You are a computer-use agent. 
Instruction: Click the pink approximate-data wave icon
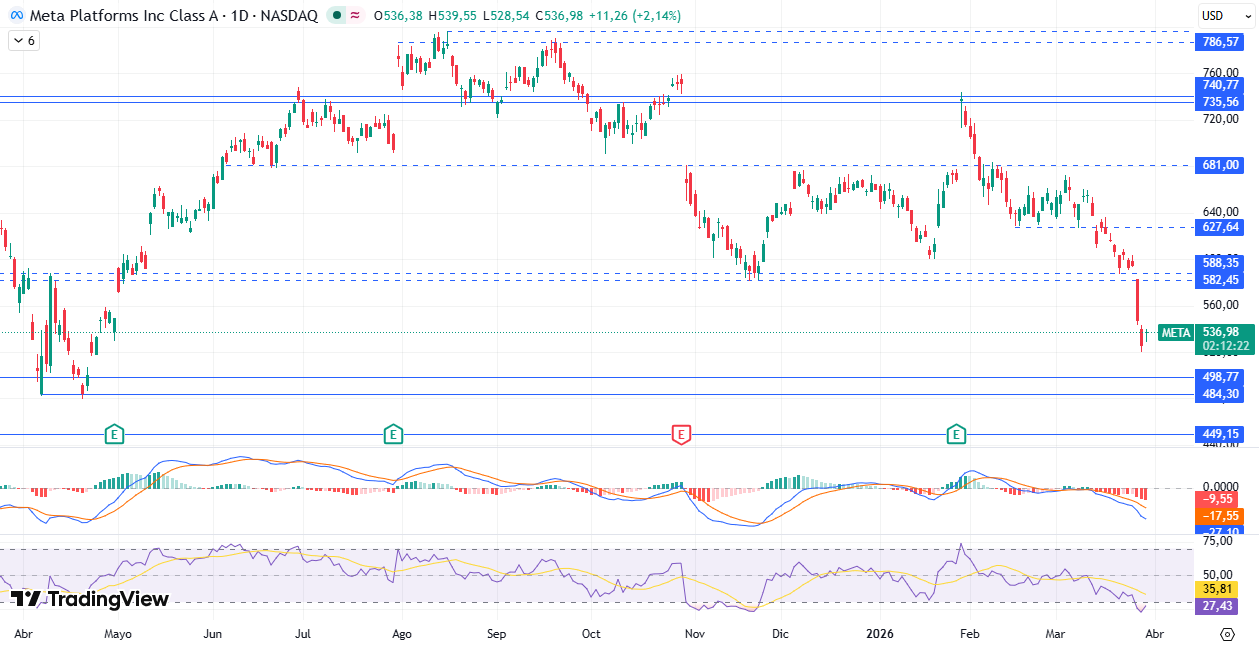coord(356,16)
